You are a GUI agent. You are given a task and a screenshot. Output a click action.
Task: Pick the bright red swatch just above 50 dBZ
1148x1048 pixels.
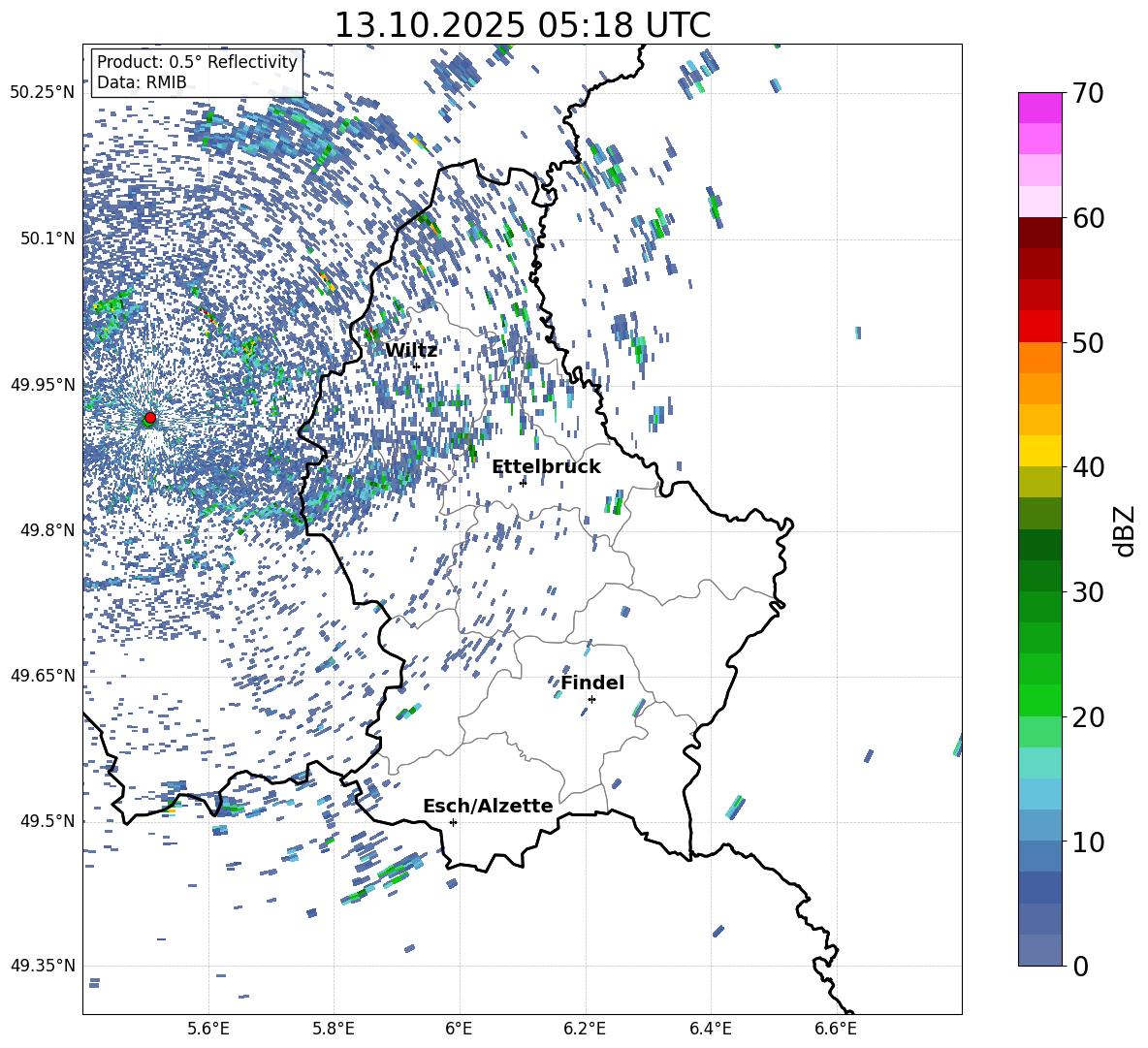pyautogui.click(x=1040, y=327)
